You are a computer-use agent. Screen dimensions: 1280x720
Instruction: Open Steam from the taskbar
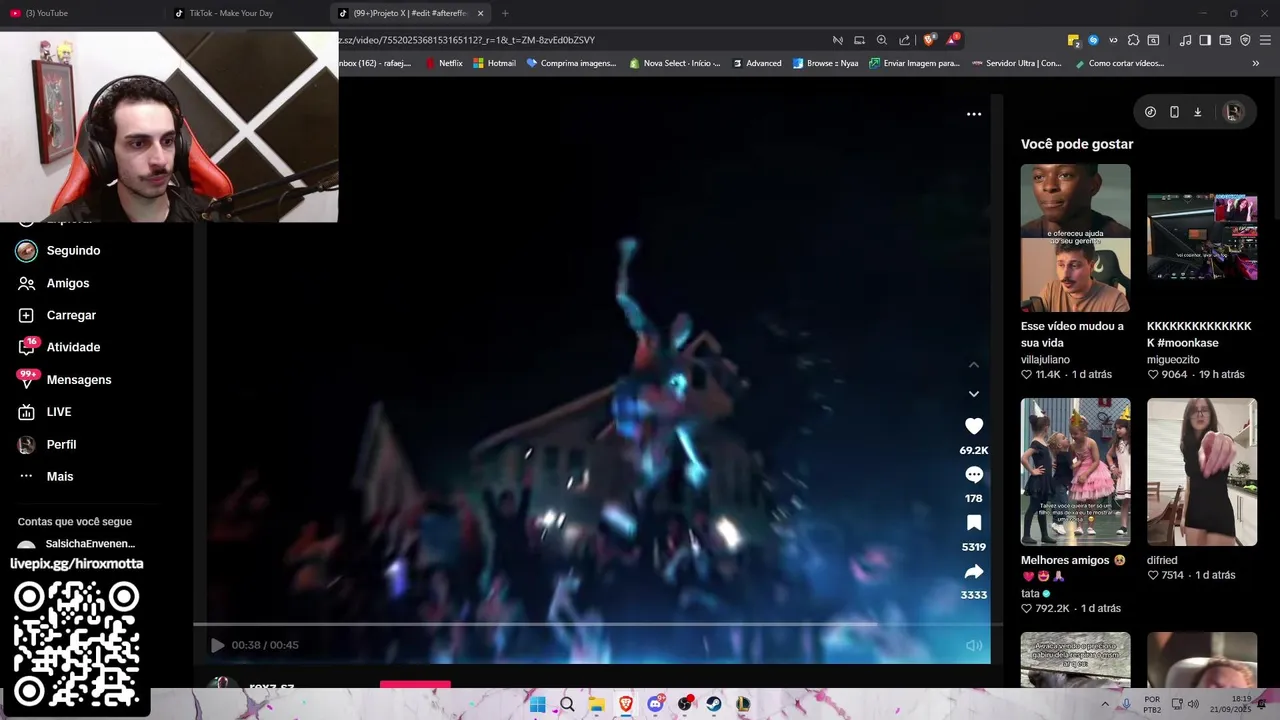714,704
